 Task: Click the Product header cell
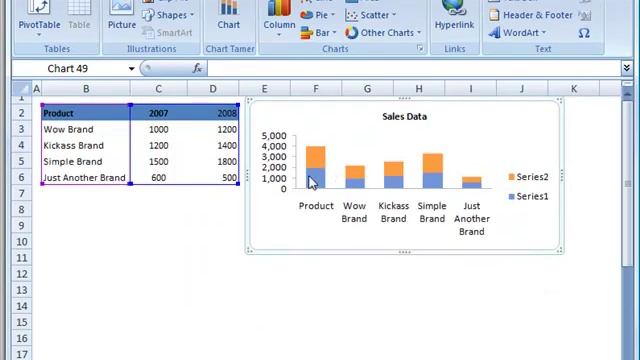(86, 113)
